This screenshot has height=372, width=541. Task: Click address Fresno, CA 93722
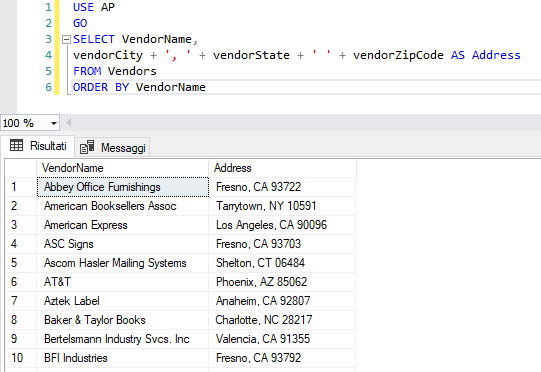(x=282, y=187)
